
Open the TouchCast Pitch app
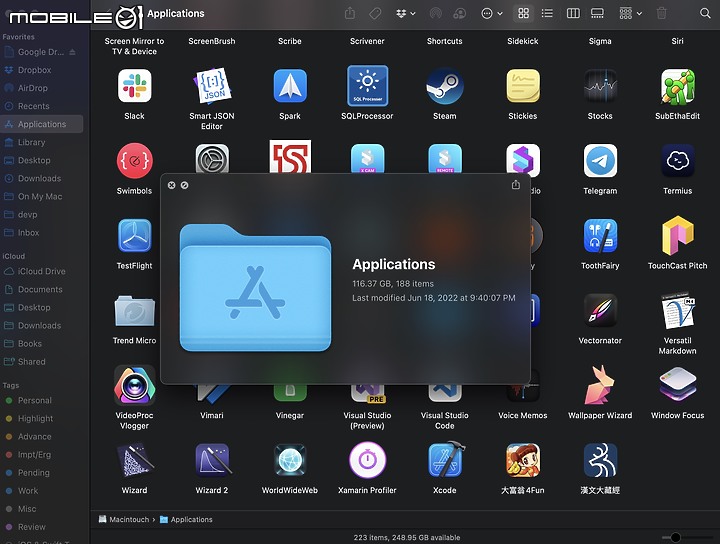tap(678, 236)
